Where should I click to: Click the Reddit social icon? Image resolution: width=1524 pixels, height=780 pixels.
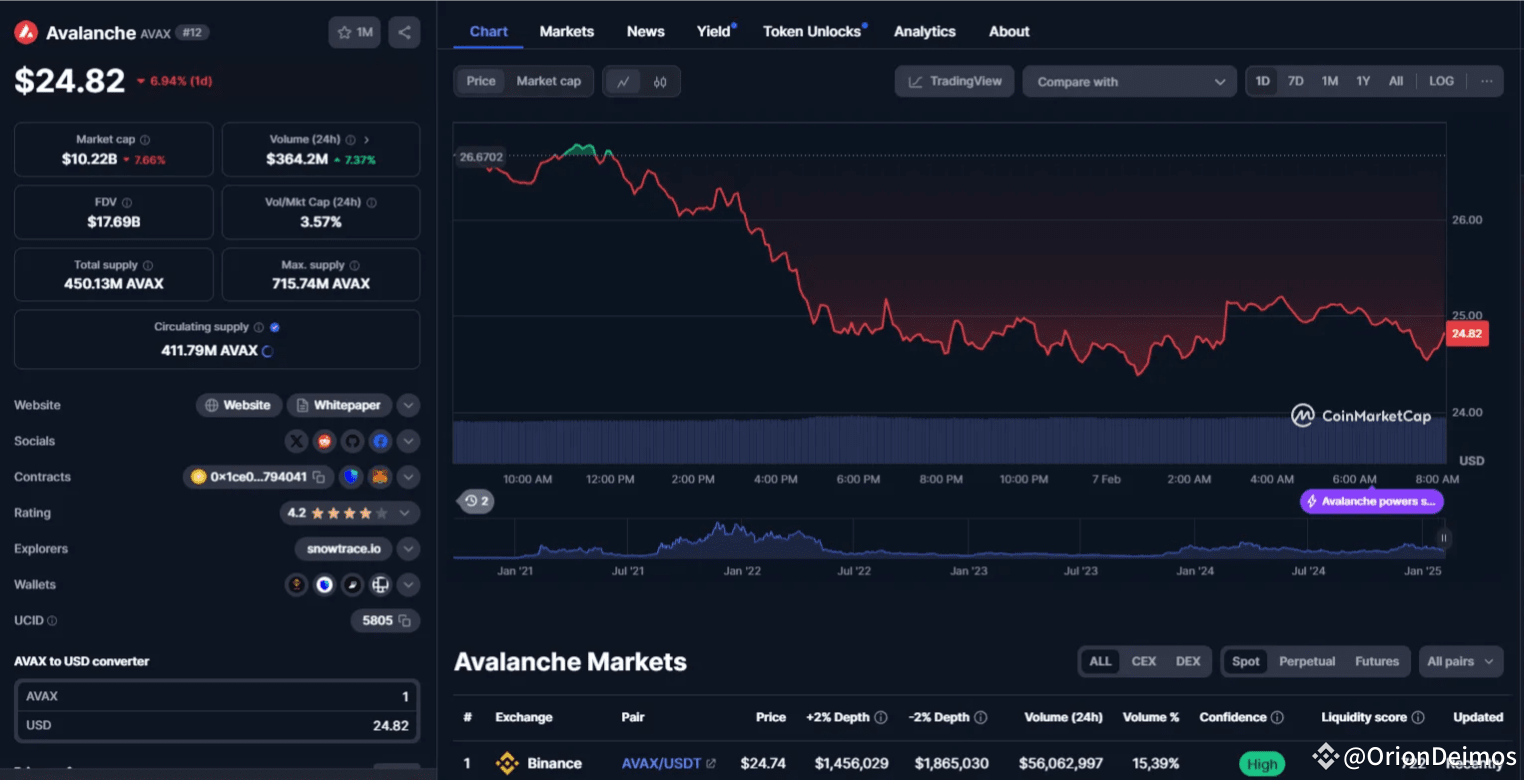click(x=324, y=441)
